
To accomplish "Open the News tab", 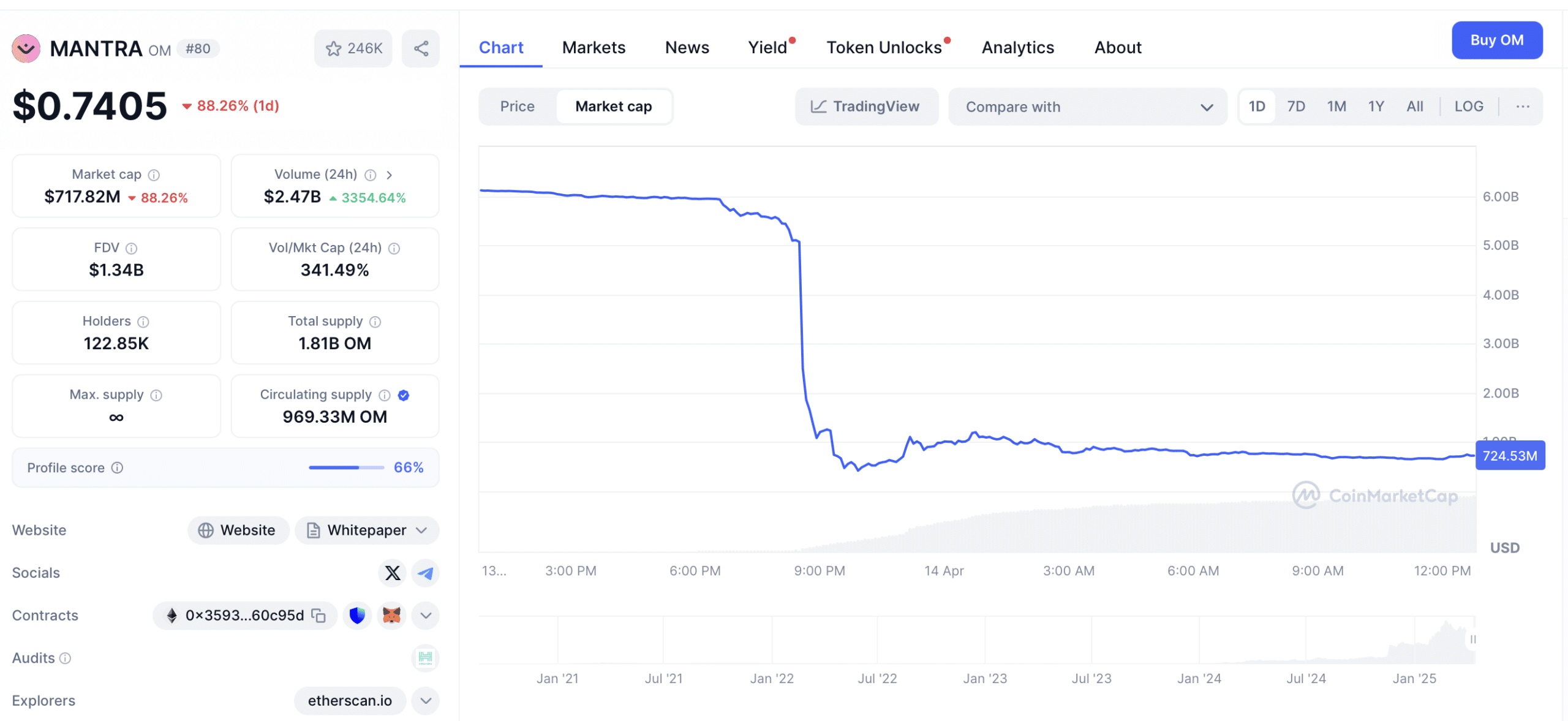I will [x=687, y=48].
